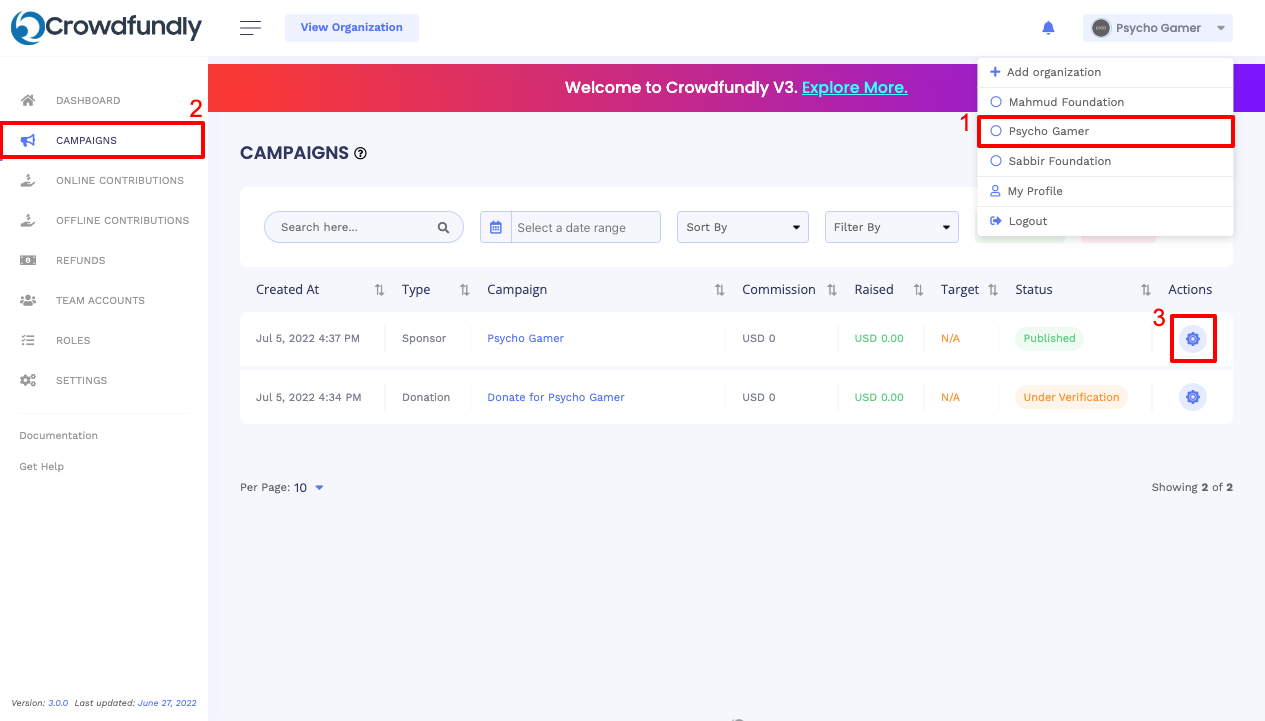This screenshot has width=1265, height=721.
Task: Open actions gear for Donate for Psycho Gamer
Action: (1193, 397)
